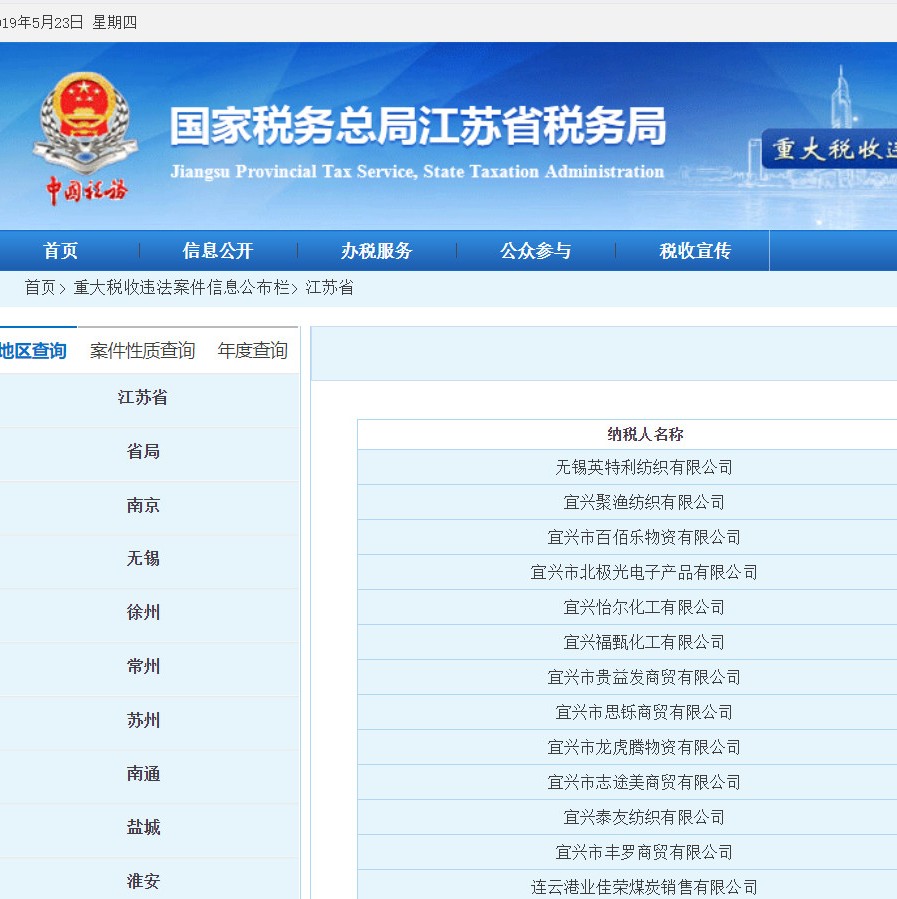Select 南京 in the region list

143,505
